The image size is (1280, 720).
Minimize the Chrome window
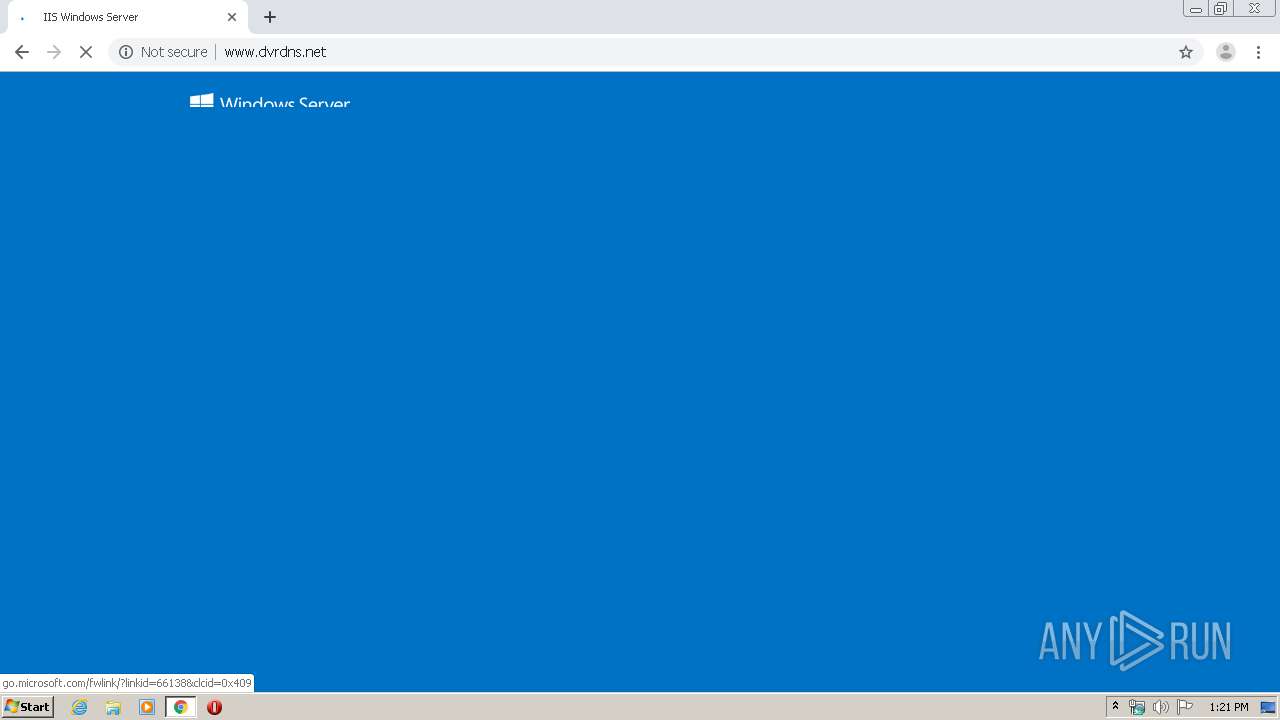click(1196, 9)
